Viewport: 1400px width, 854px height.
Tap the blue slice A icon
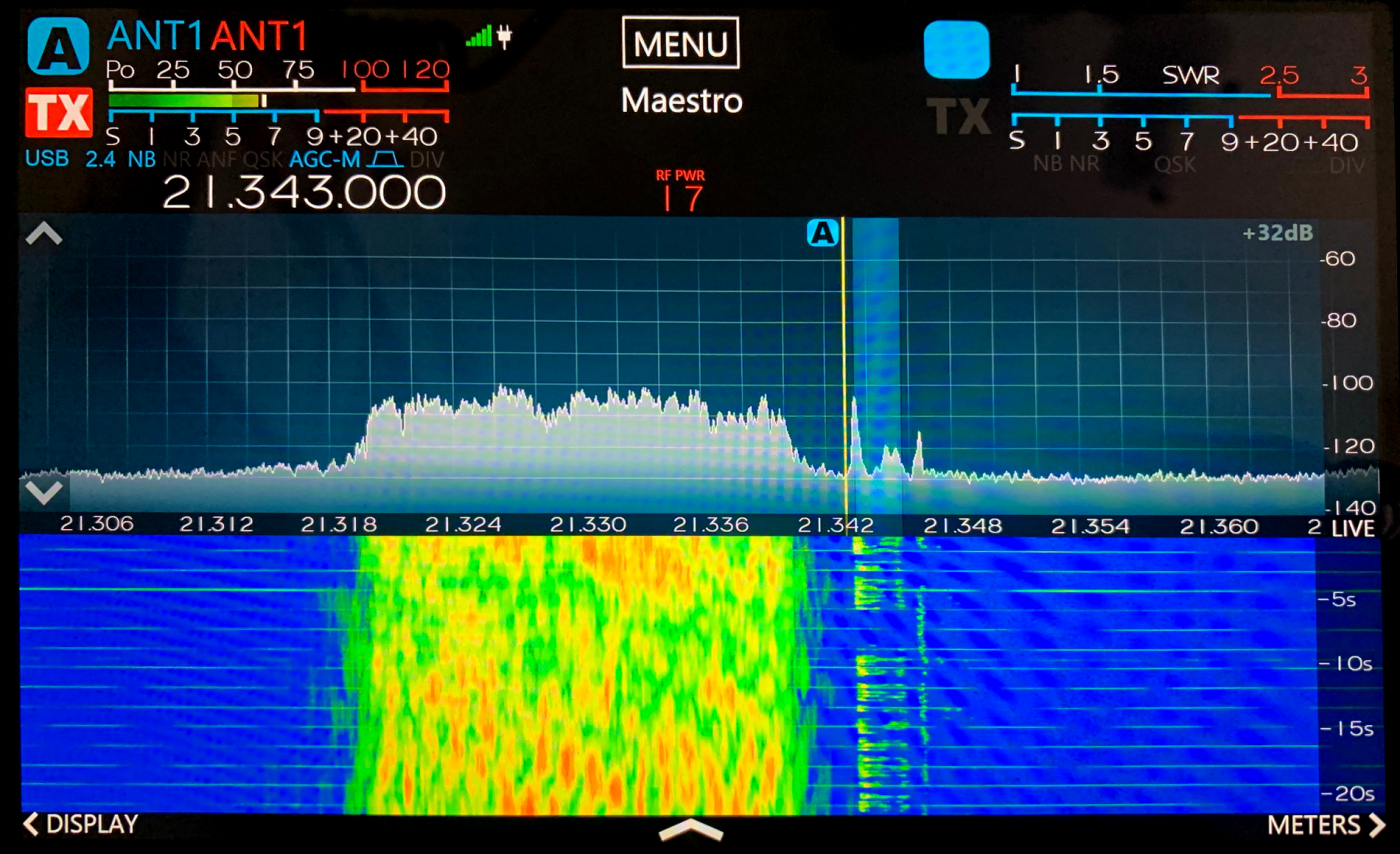click(58, 45)
